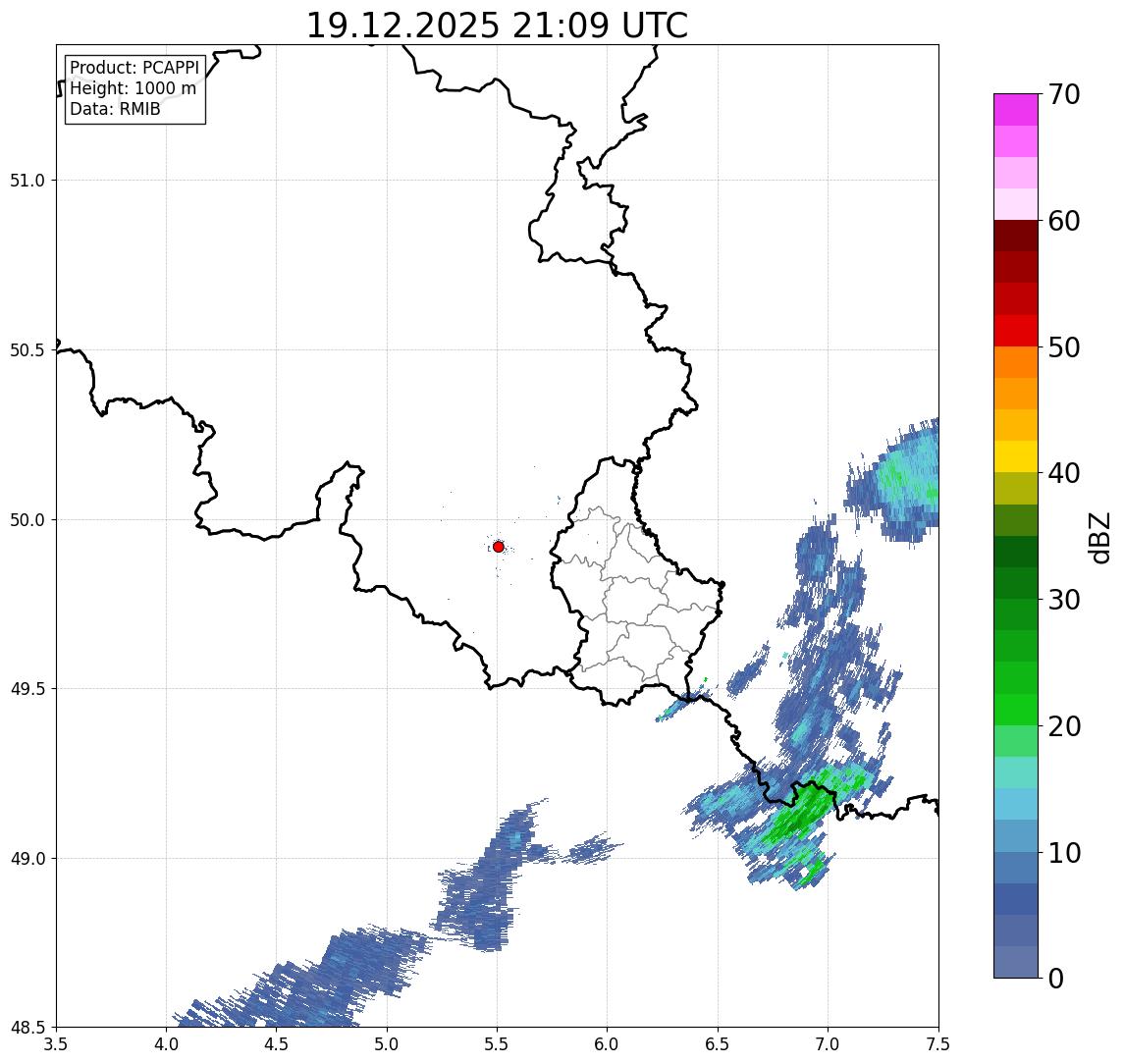This screenshot has height=1064, width=1124.
Task: Click the latitude axis label 51.0
Action: 27,181
